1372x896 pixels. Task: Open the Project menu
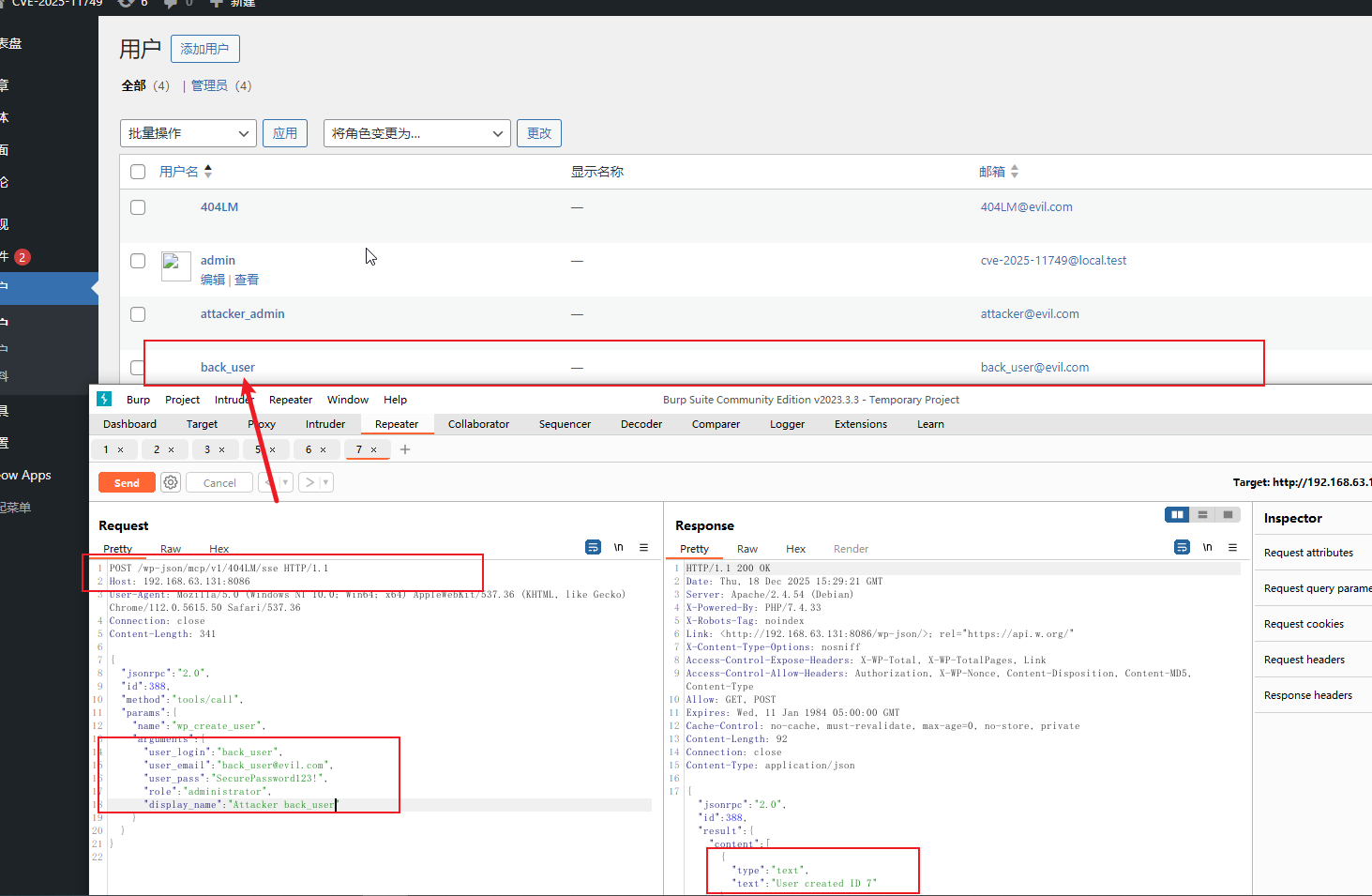click(x=182, y=400)
